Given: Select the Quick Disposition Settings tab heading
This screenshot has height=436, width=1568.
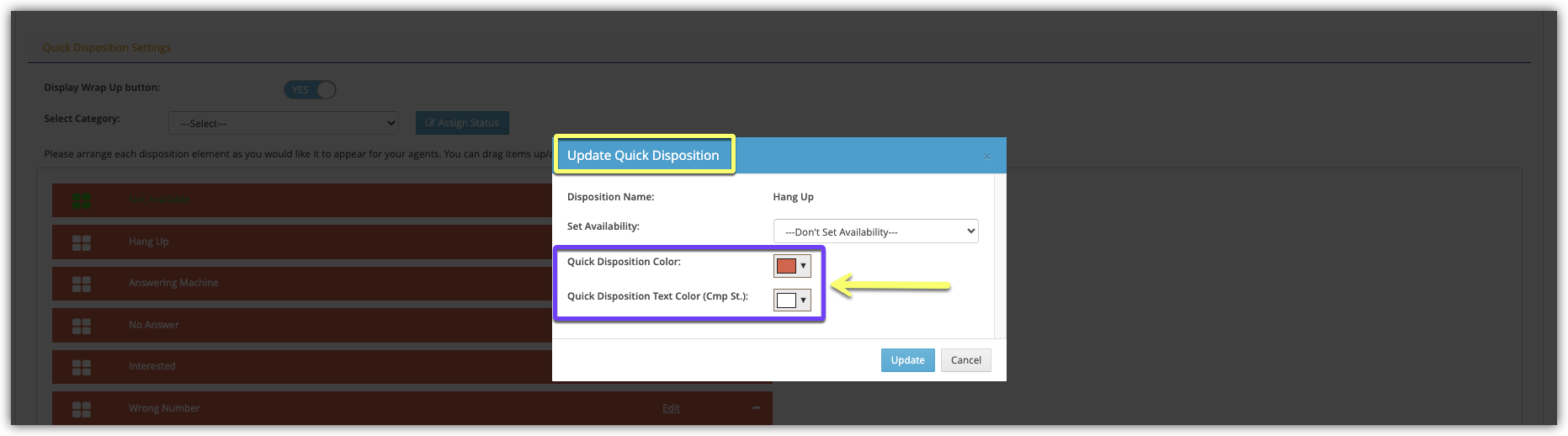Looking at the screenshot, I should pos(107,48).
